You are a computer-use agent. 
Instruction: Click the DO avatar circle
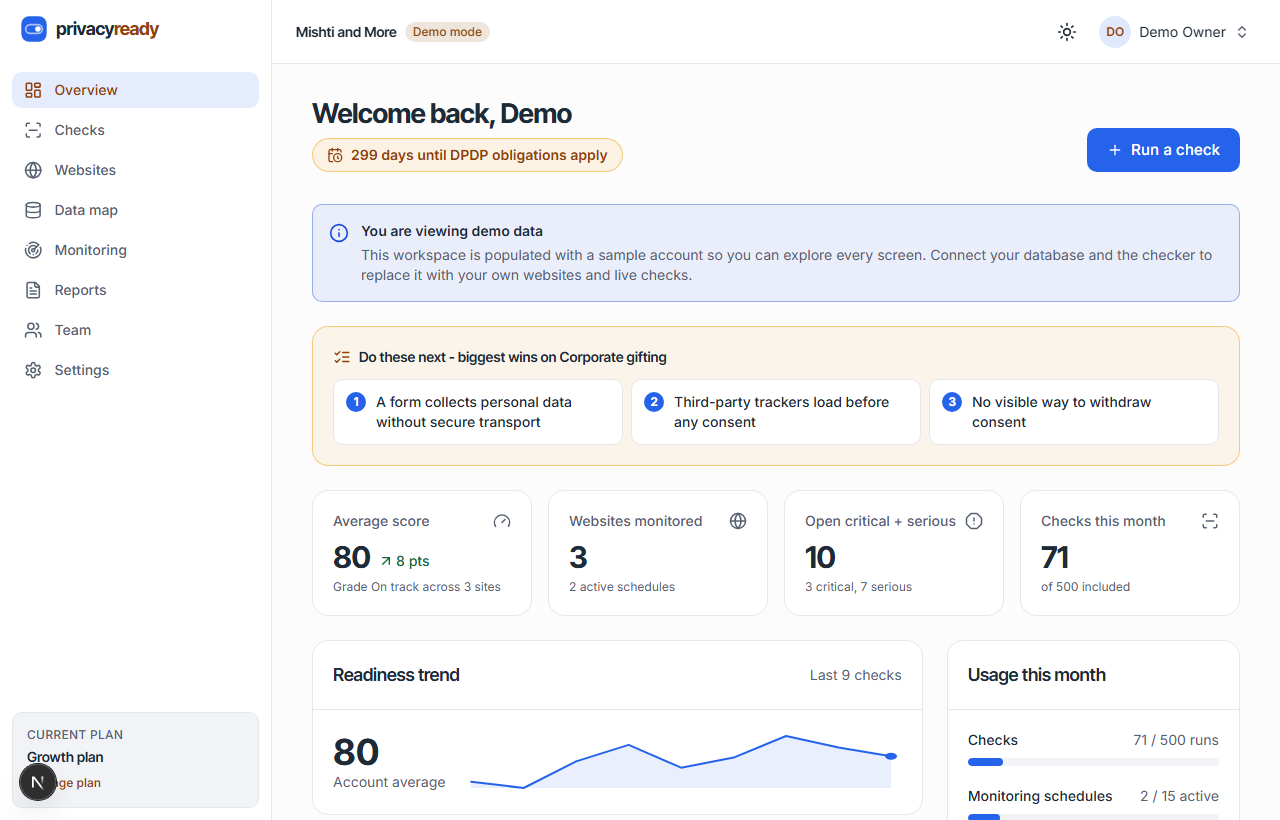[x=1115, y=32]
